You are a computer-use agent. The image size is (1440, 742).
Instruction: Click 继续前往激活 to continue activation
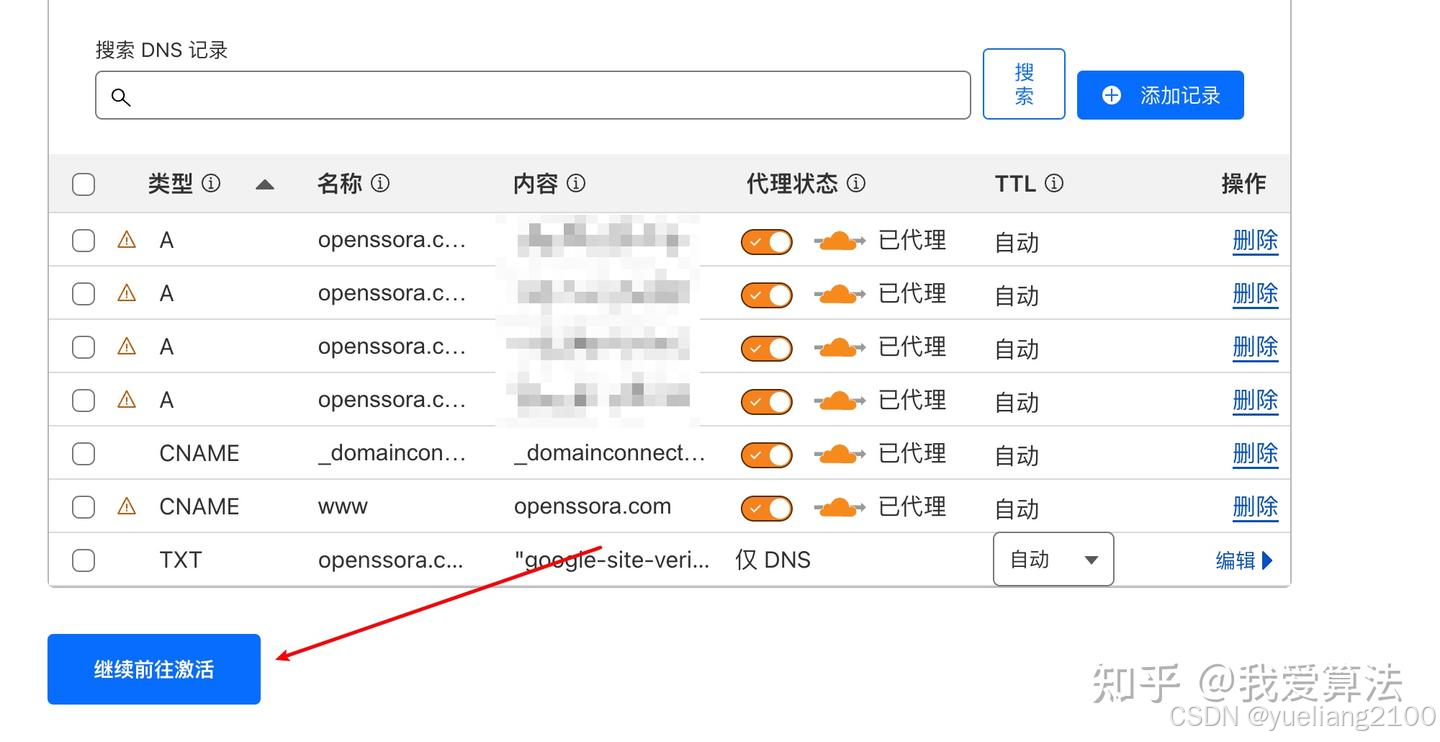point(154,669)
